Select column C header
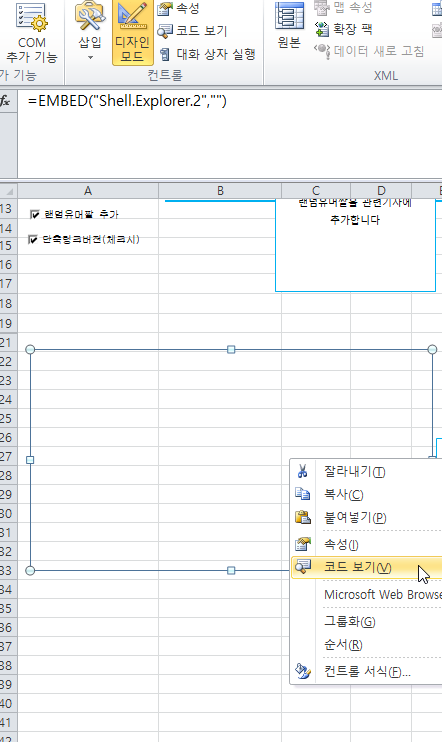442x742 pixels. pyautogui.click(x=316, y=191)
